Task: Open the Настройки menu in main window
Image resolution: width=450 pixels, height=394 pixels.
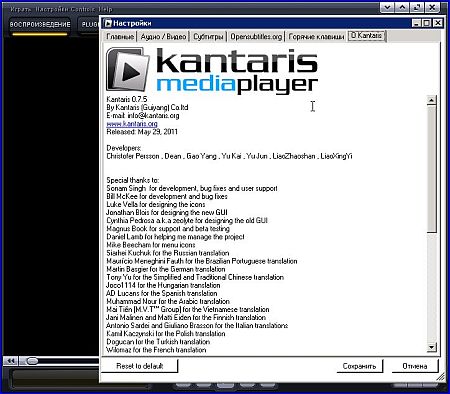Action: (x=52, y=9)
